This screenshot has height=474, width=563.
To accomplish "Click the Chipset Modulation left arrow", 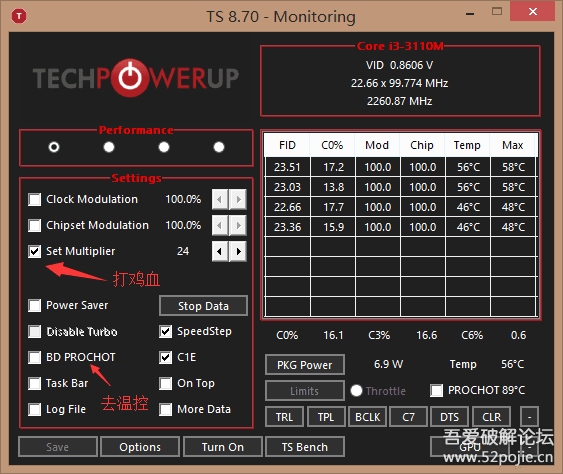I will tap(220, 226).
